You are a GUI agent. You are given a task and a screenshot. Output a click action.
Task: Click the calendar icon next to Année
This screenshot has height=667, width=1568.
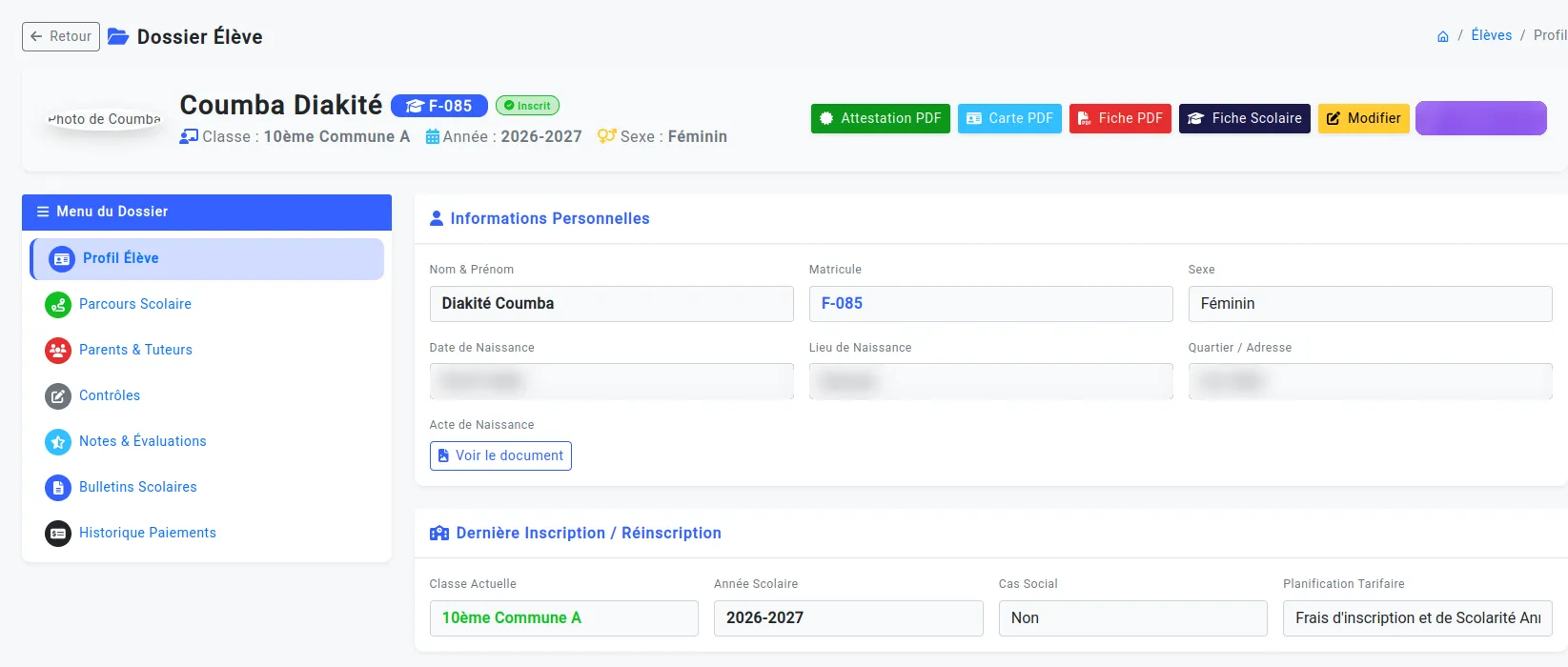pos(433,136)
